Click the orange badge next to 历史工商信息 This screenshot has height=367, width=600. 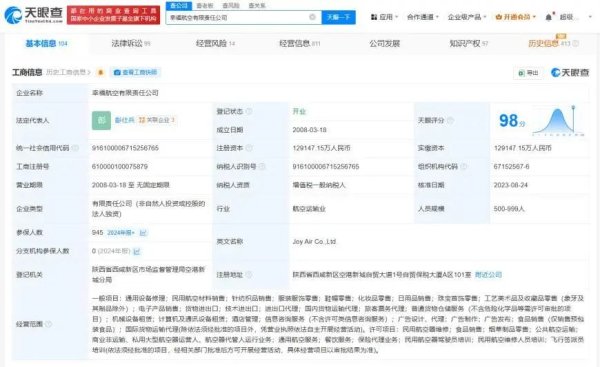click(100, 72)
